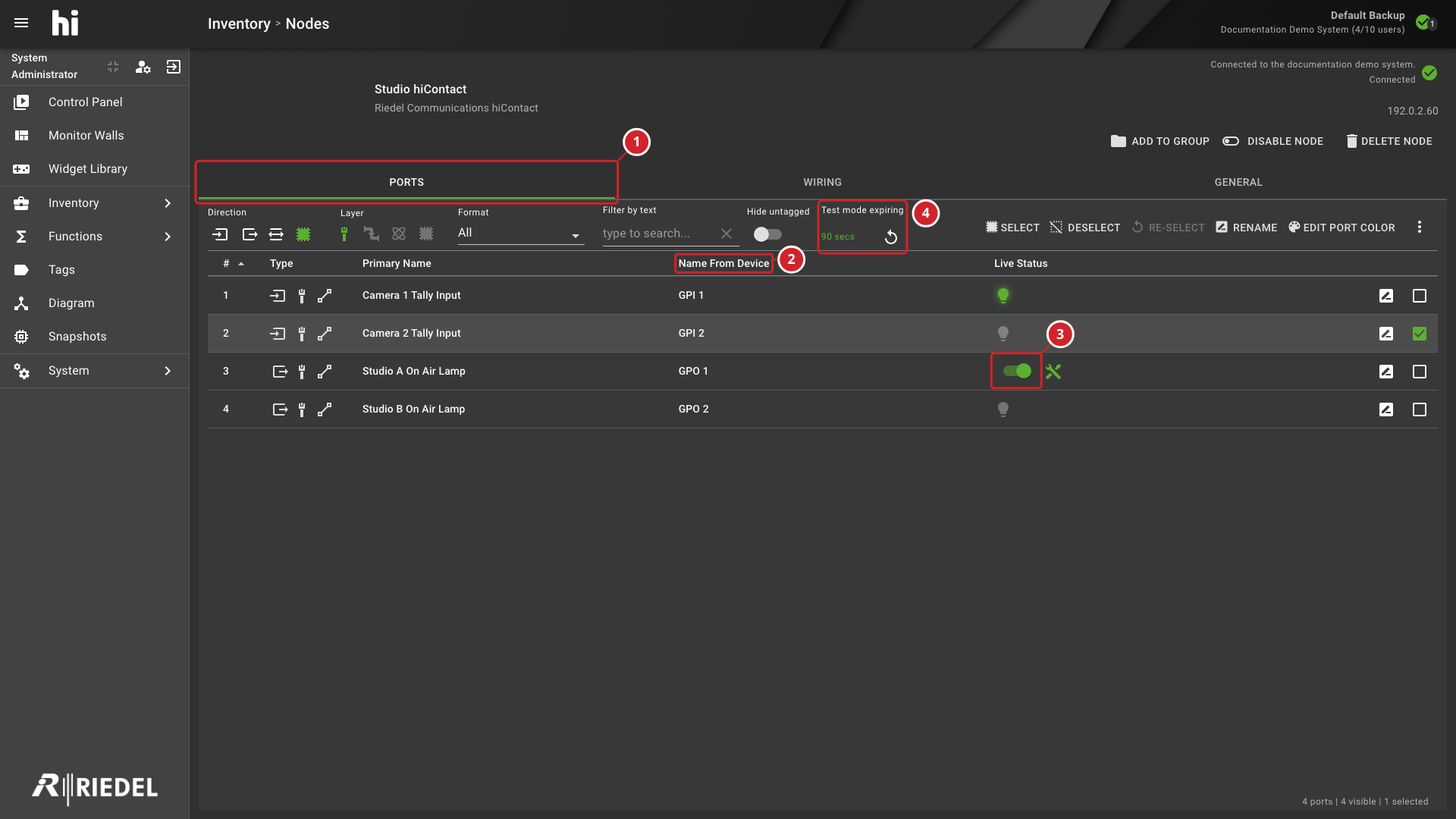This screenshot has height=819, width=1456.
Task: Toggle Hide untagged switch
Action: tap(767, 234)
